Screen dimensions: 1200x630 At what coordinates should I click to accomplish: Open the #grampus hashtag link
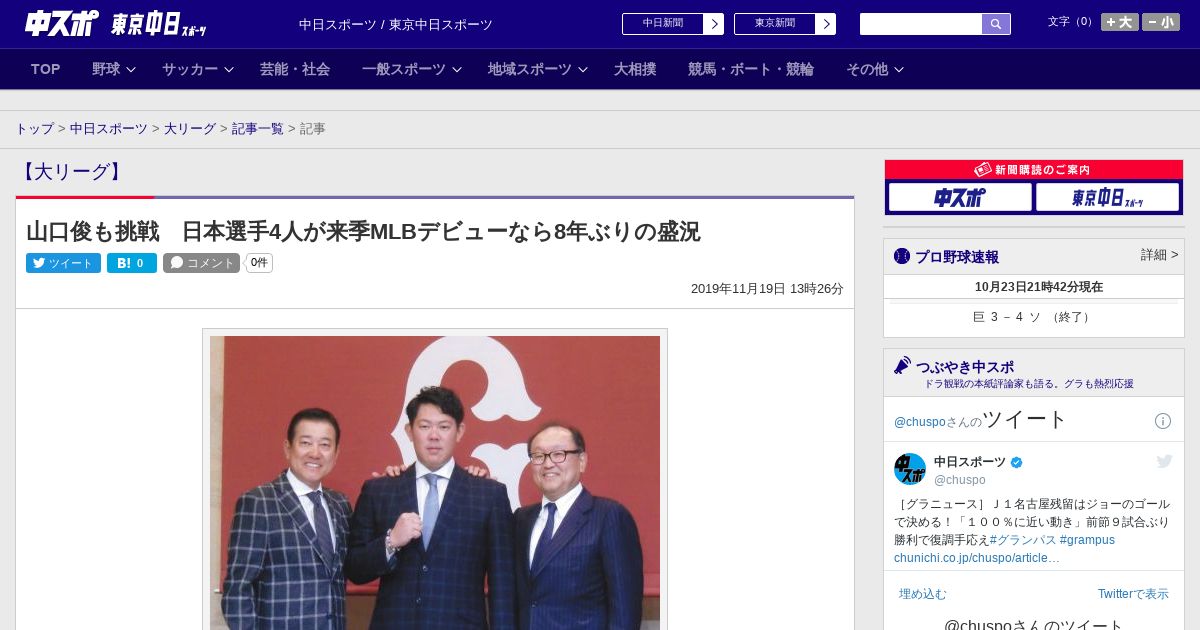tap(1087, 540)
